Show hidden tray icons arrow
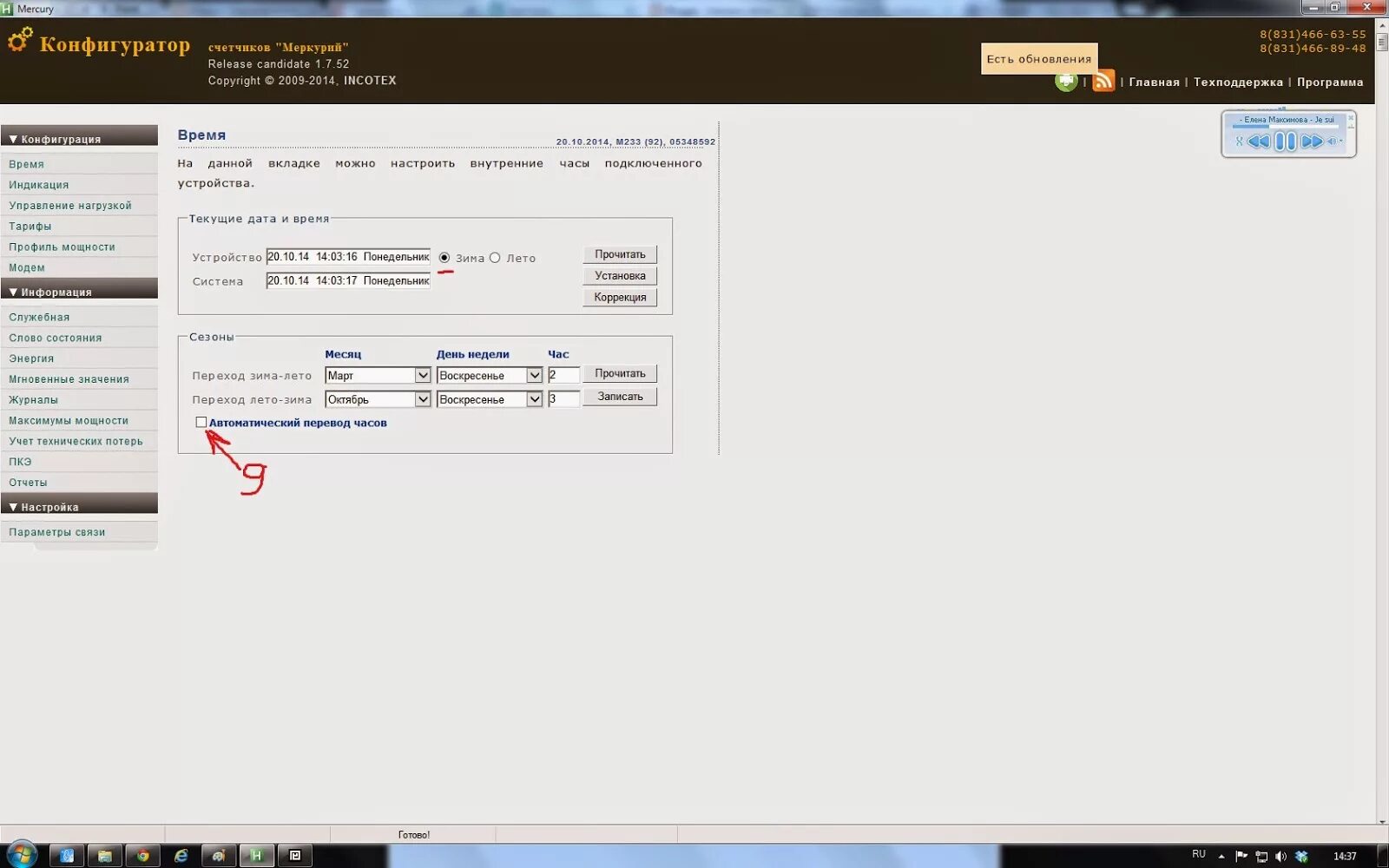Image resolution: width=1389 pixels, height=868 pixels. coord(1221,857)
